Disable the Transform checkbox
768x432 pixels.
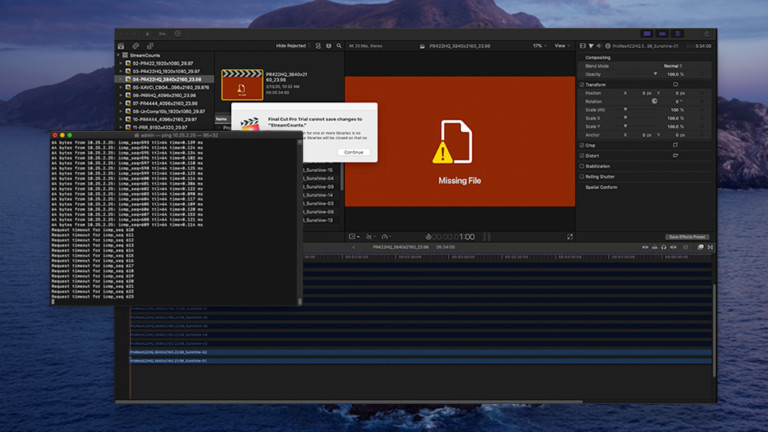583,85
